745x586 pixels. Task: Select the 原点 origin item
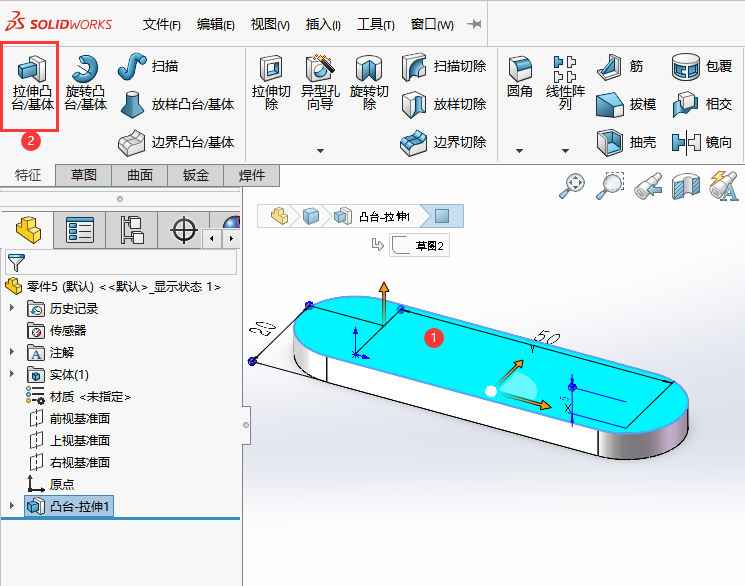pyautogui.click(x=50, y=484)
